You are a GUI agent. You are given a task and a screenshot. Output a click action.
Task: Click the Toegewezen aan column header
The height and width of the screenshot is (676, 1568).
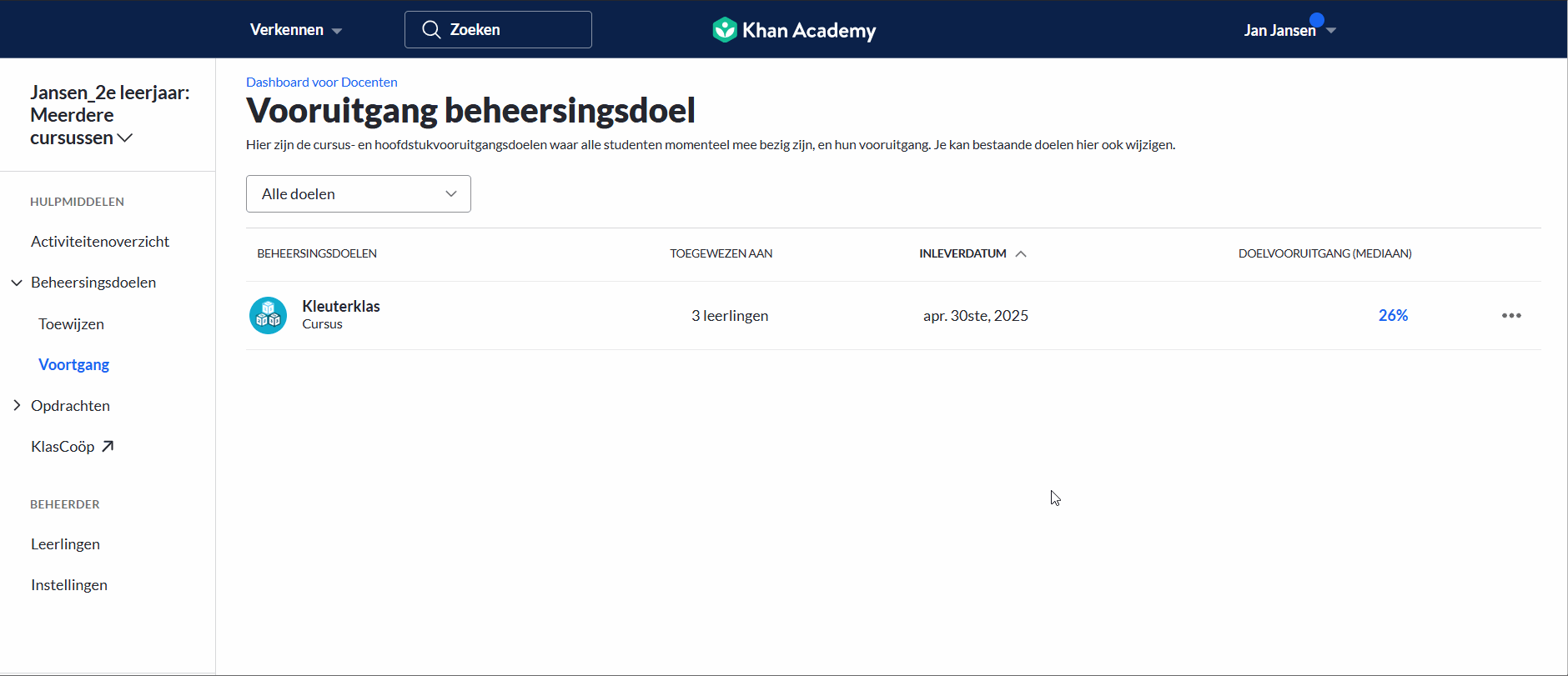tap(721, 253)
